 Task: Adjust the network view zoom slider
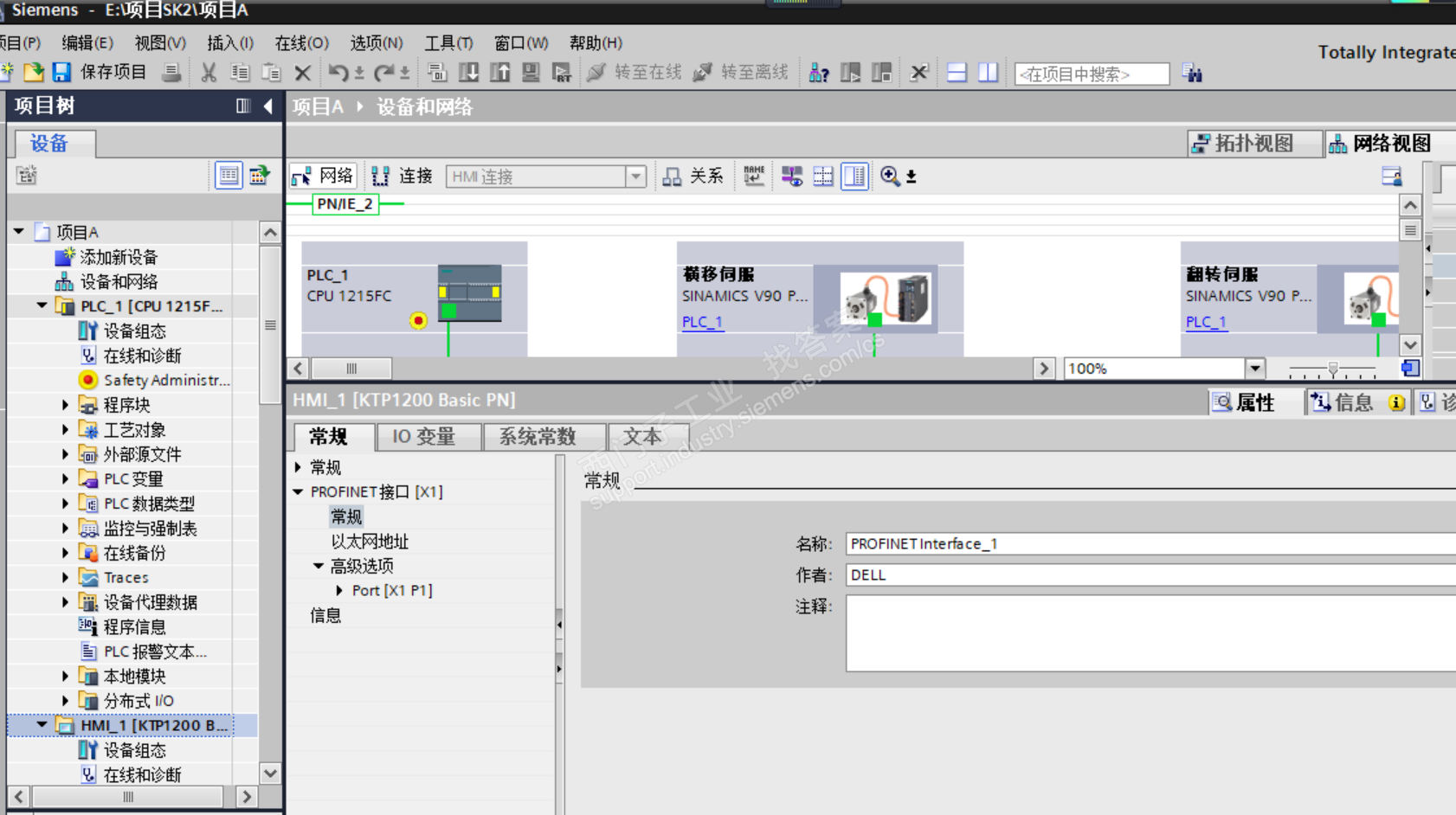[1333, 369]
